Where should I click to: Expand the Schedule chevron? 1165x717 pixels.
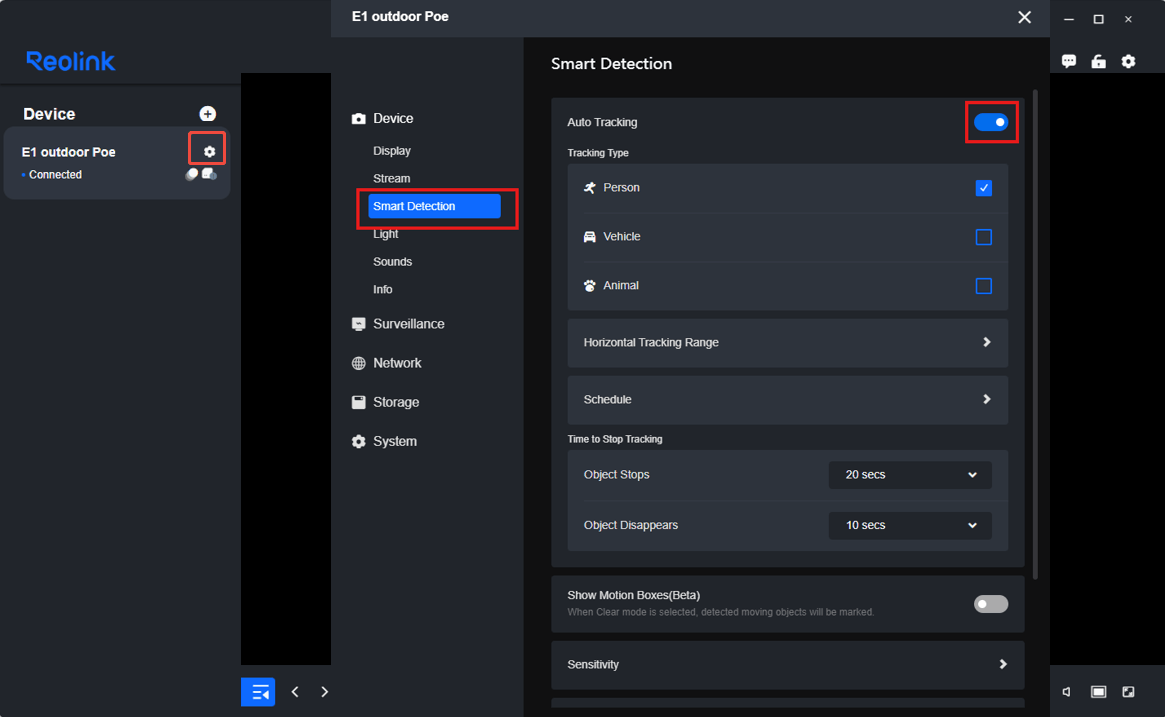987,400
